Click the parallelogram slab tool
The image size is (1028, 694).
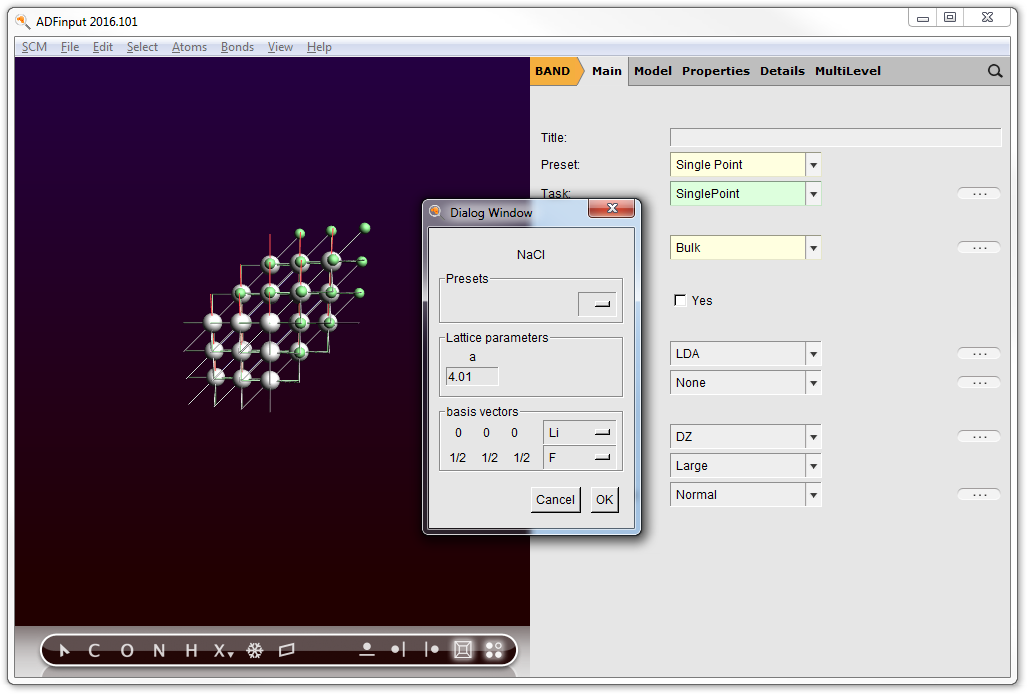287,650
